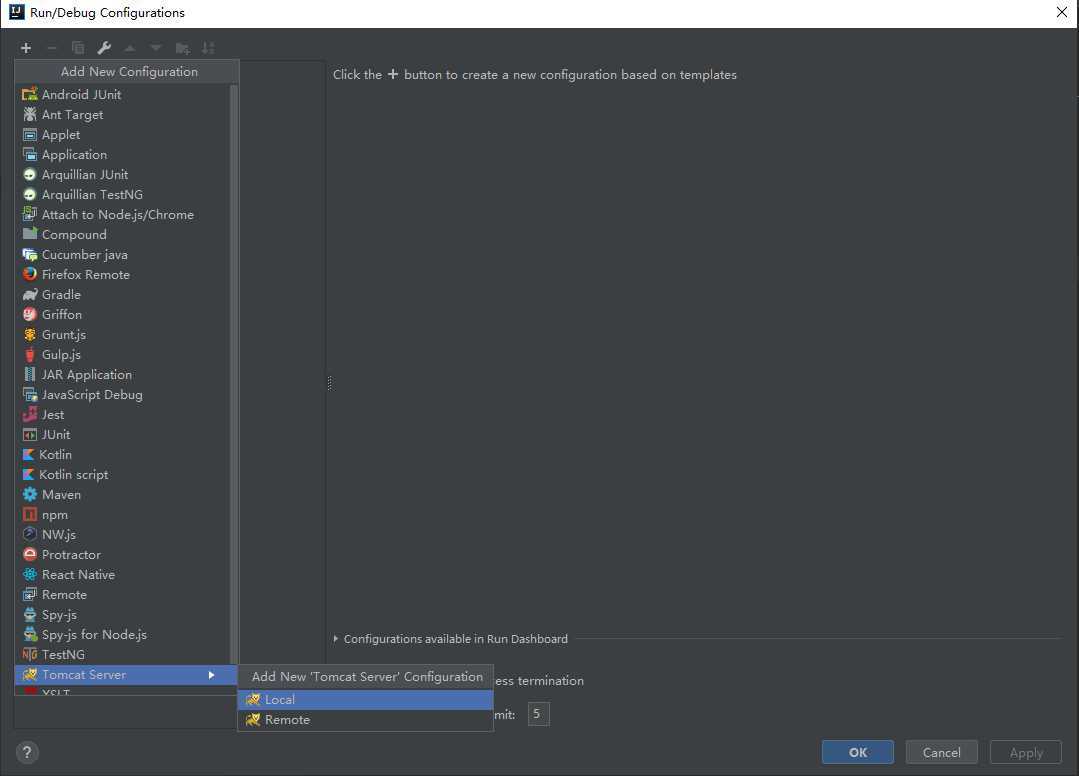Click the Add New Configuration plus icon
This screenshot has width=1079, height=776.
point(26,47)
